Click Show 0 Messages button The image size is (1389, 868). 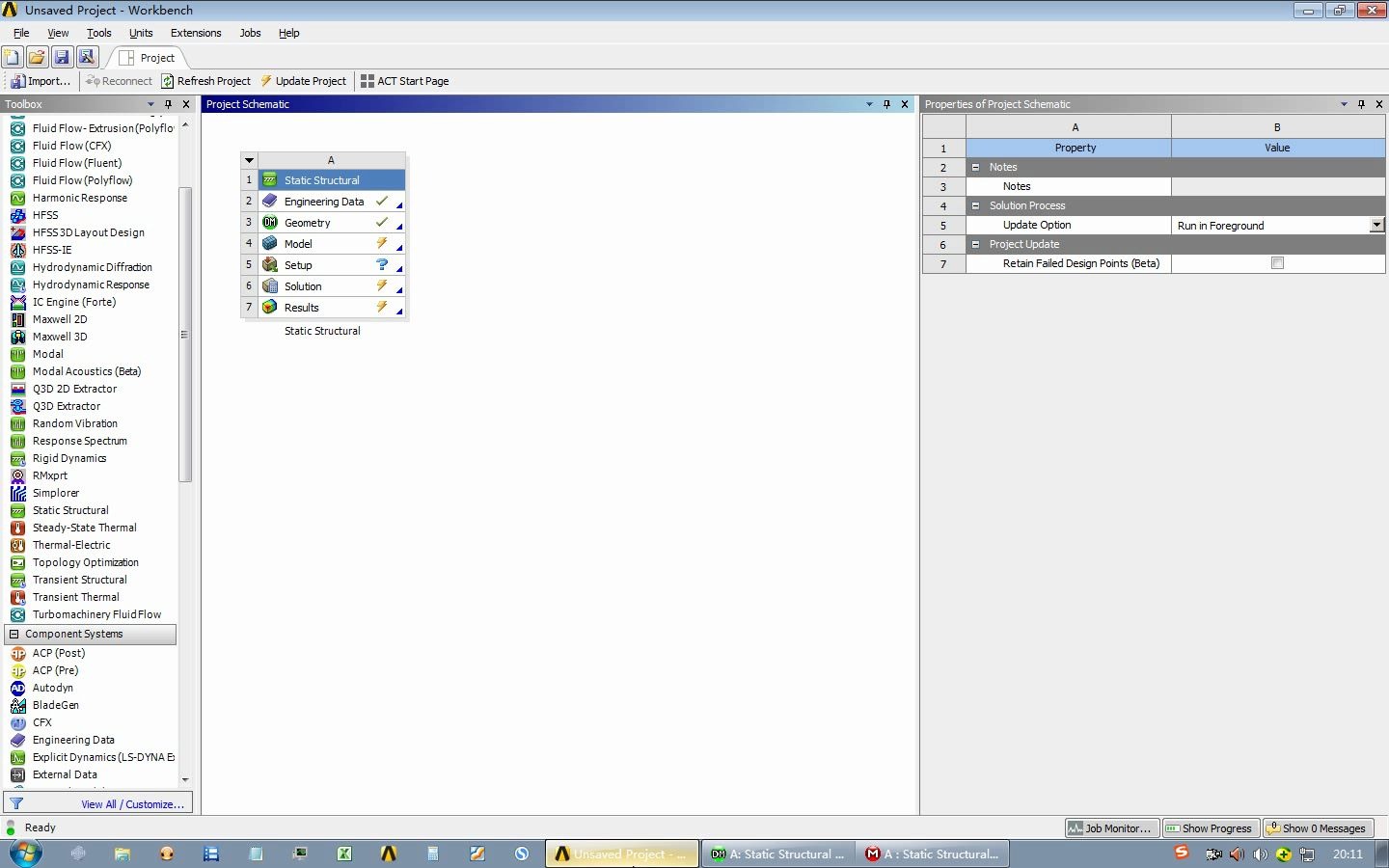click(1317, 827)
